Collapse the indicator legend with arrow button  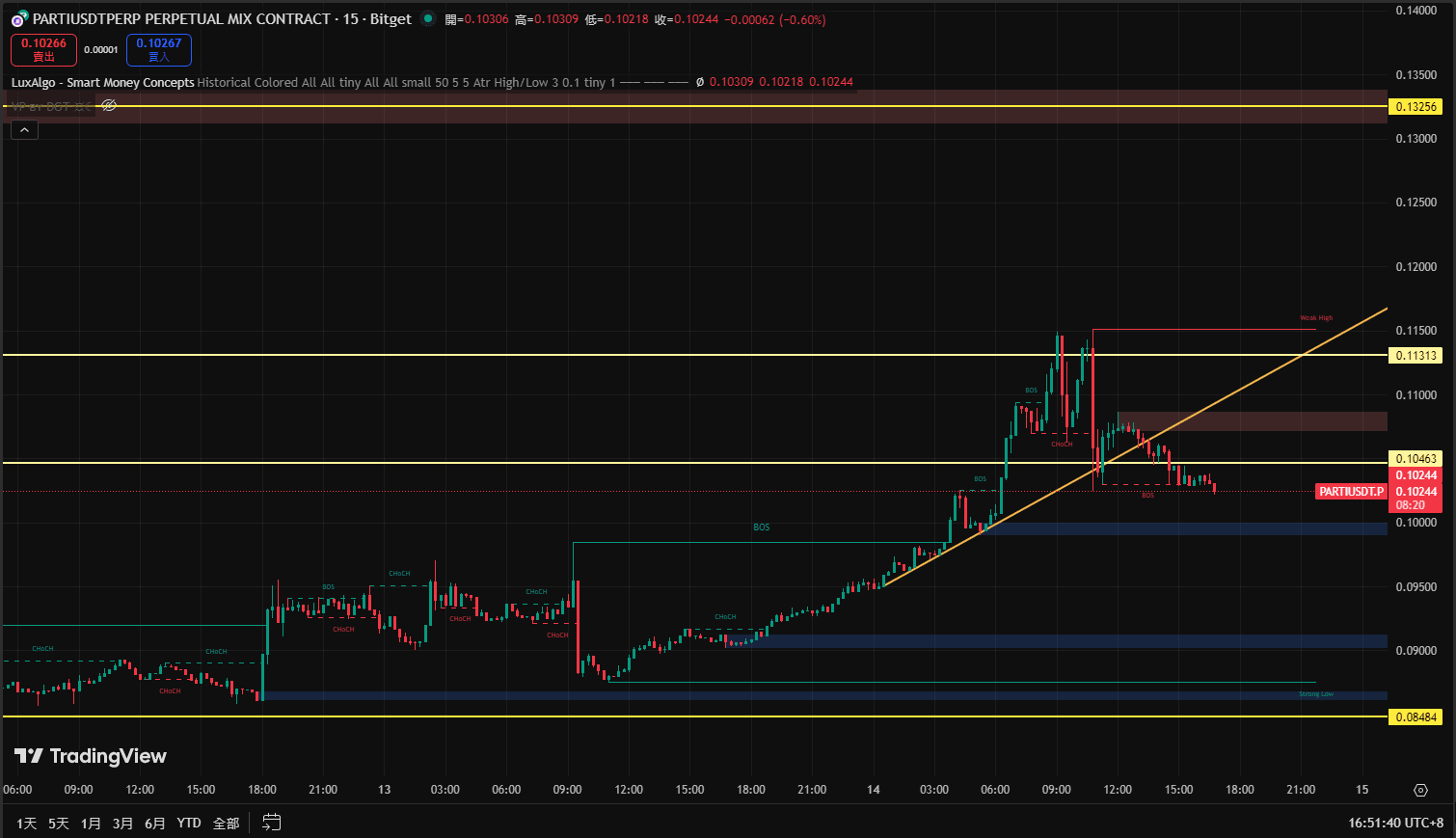tap(24, 130)
